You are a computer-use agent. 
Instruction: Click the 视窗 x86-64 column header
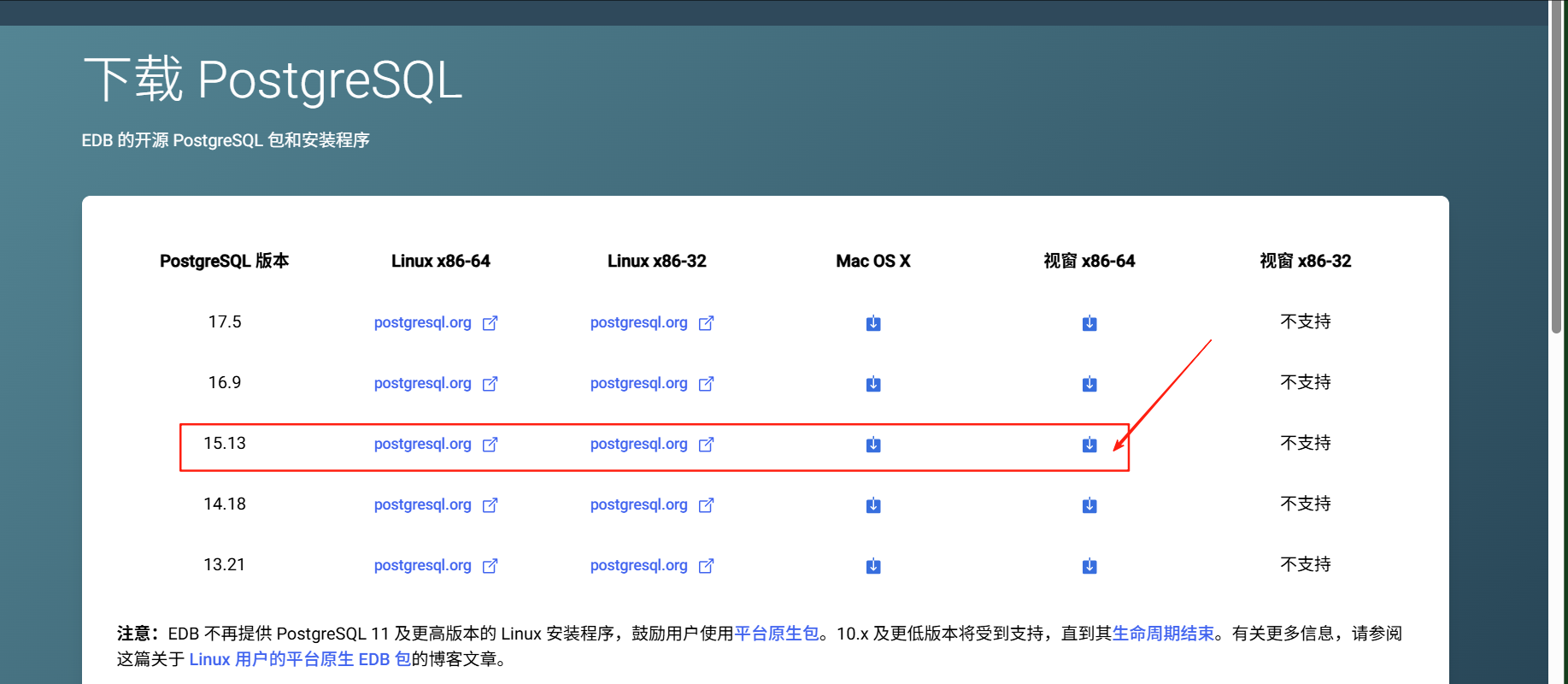point(1089,262)
